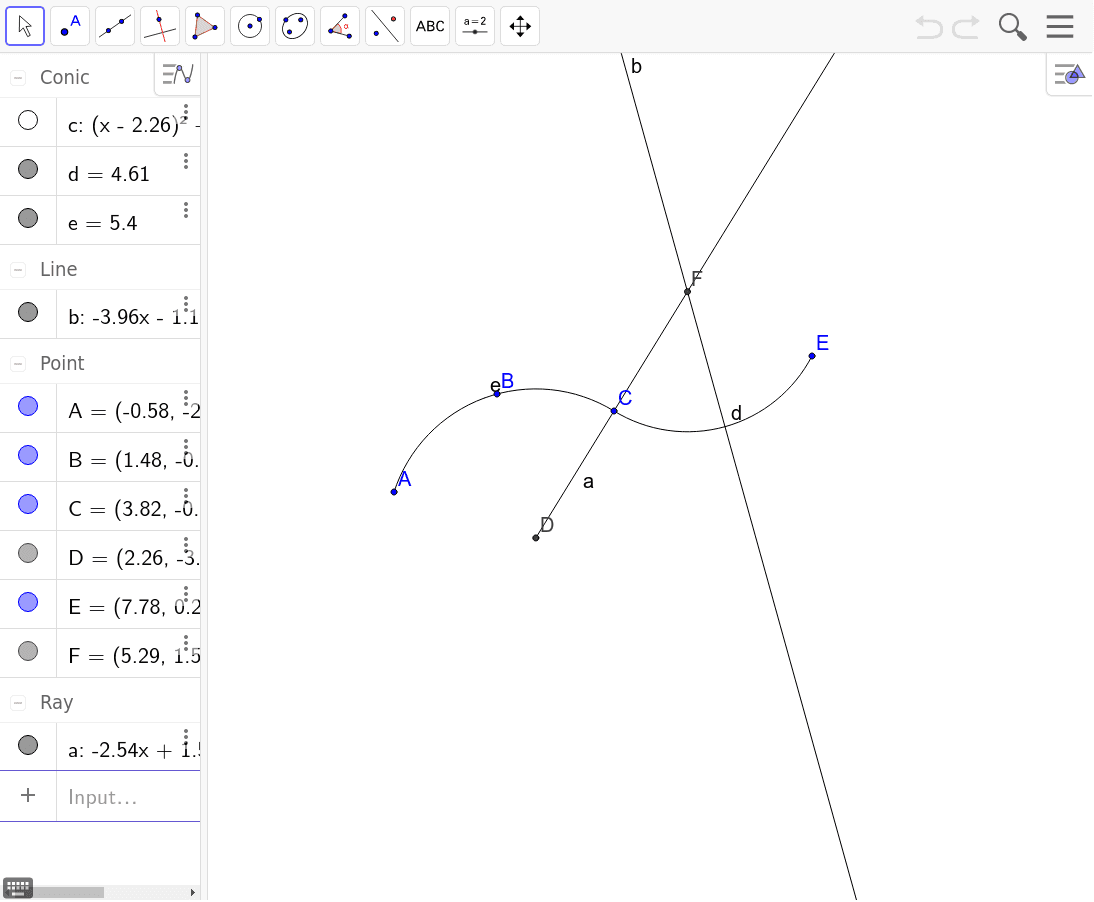Select the Ellipse conic tool
Viewport: 1094px width, 902px height.
[x=294, y=27]
